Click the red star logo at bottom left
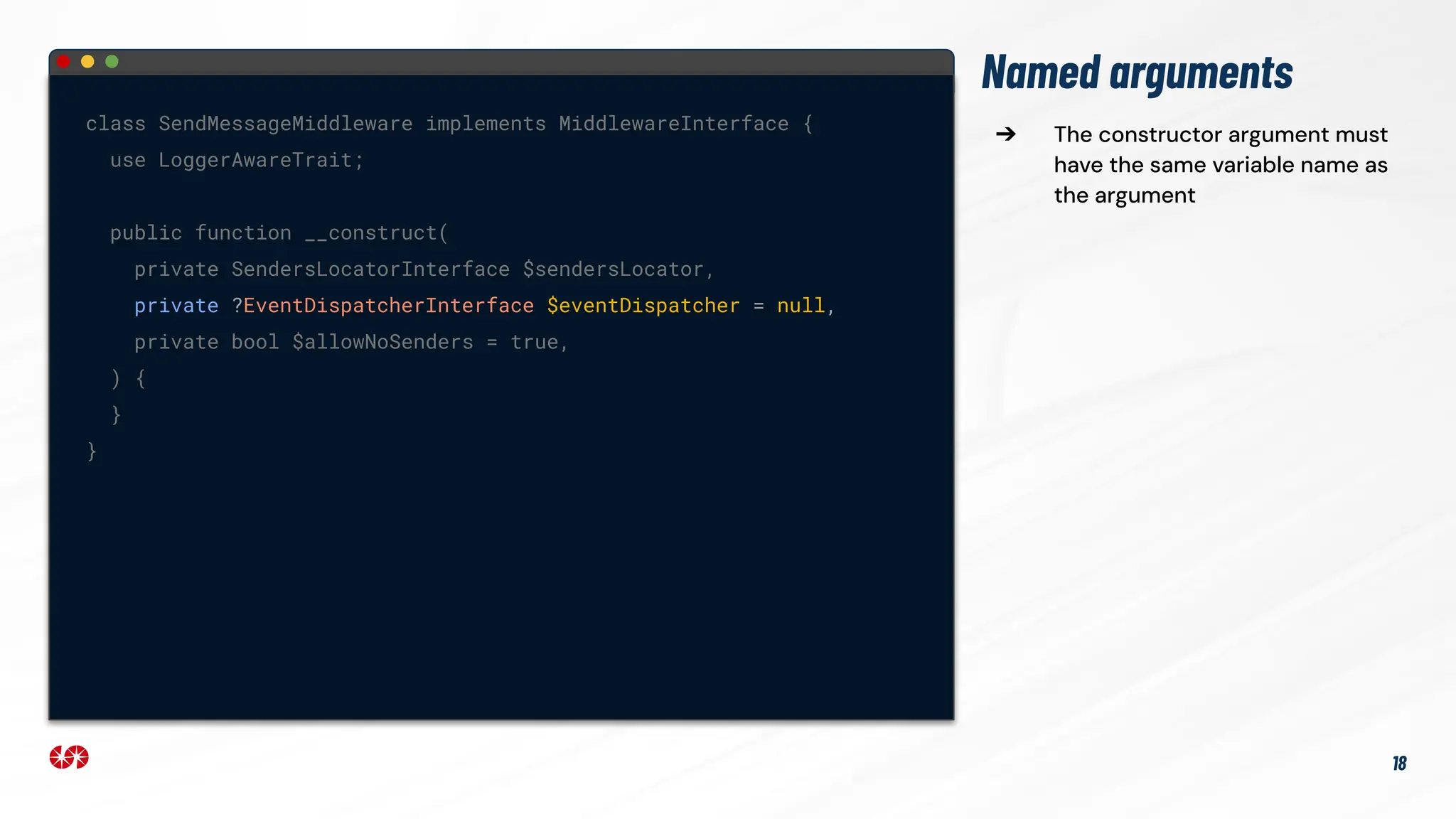The width and height of the screenshot is (1456, 819). (x=69, y=757)
